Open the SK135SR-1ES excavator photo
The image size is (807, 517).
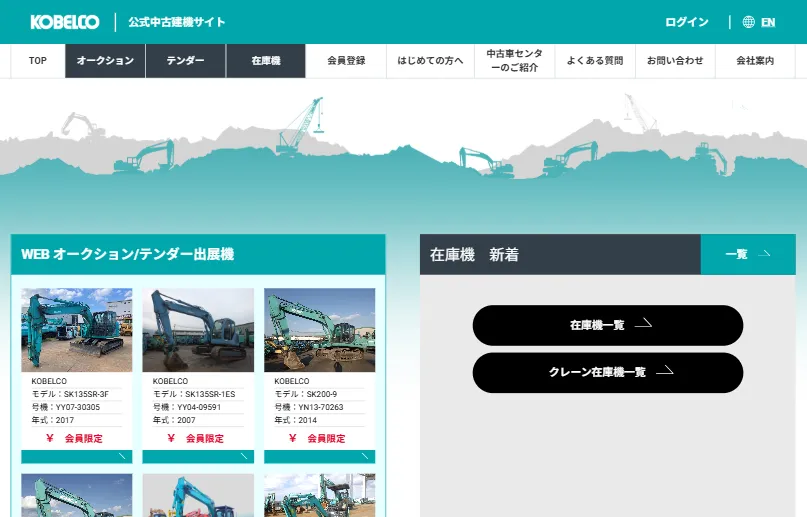tap(198, 330)
